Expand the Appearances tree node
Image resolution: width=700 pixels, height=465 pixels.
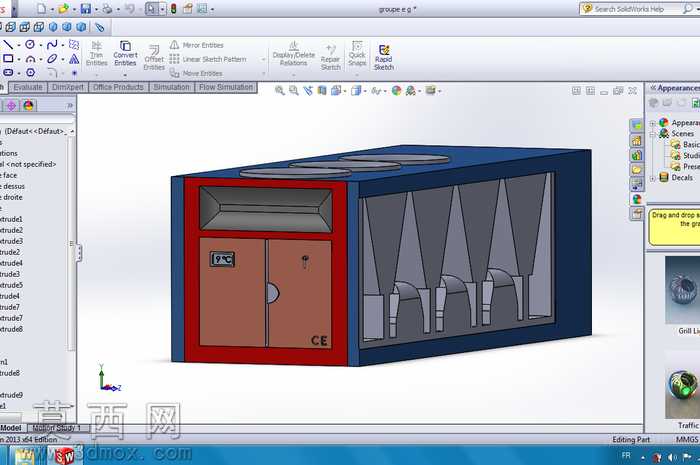tap(653, 123)
